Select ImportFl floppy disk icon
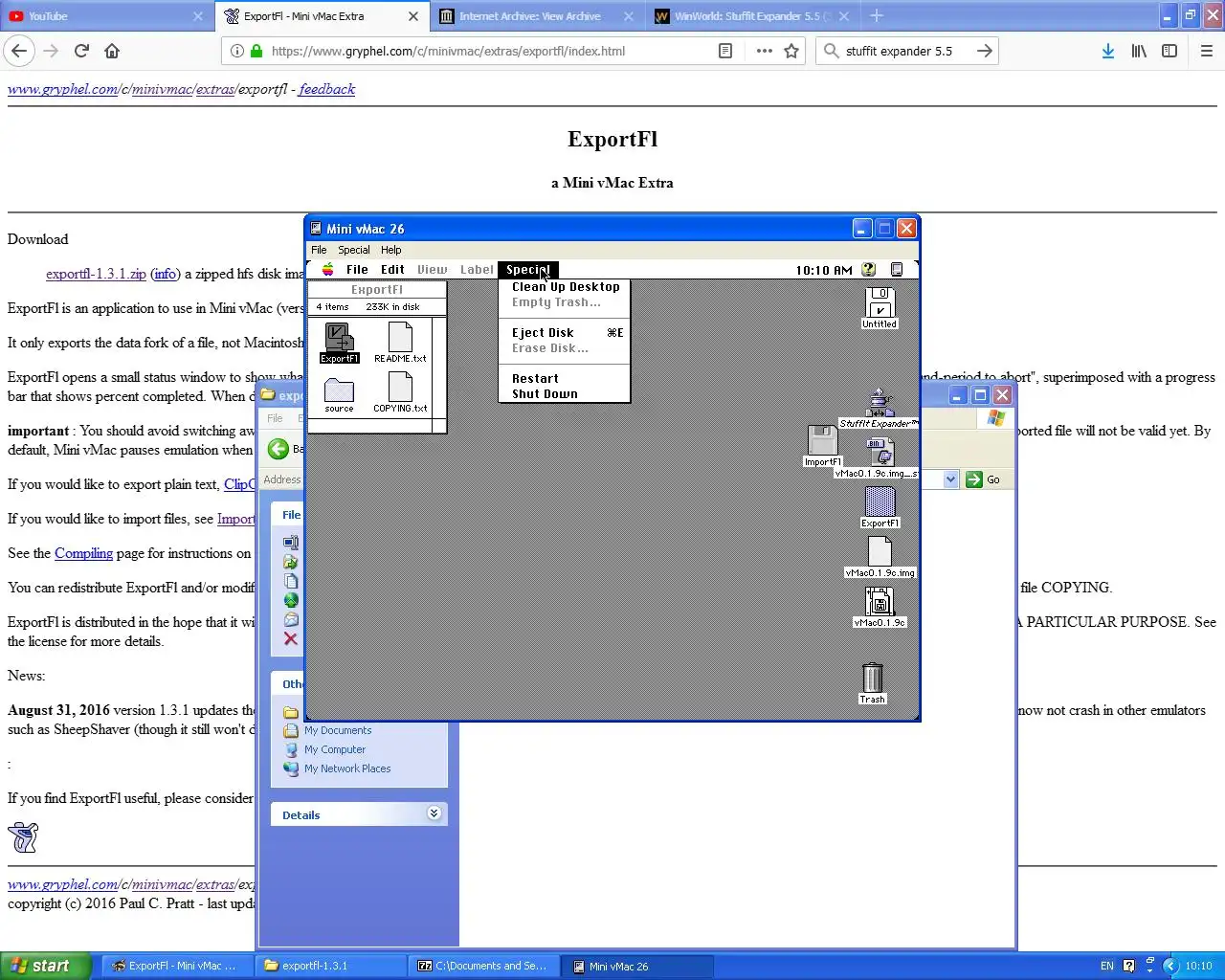Viewport: 1225px width, 980px height. (x=822, y=447)
